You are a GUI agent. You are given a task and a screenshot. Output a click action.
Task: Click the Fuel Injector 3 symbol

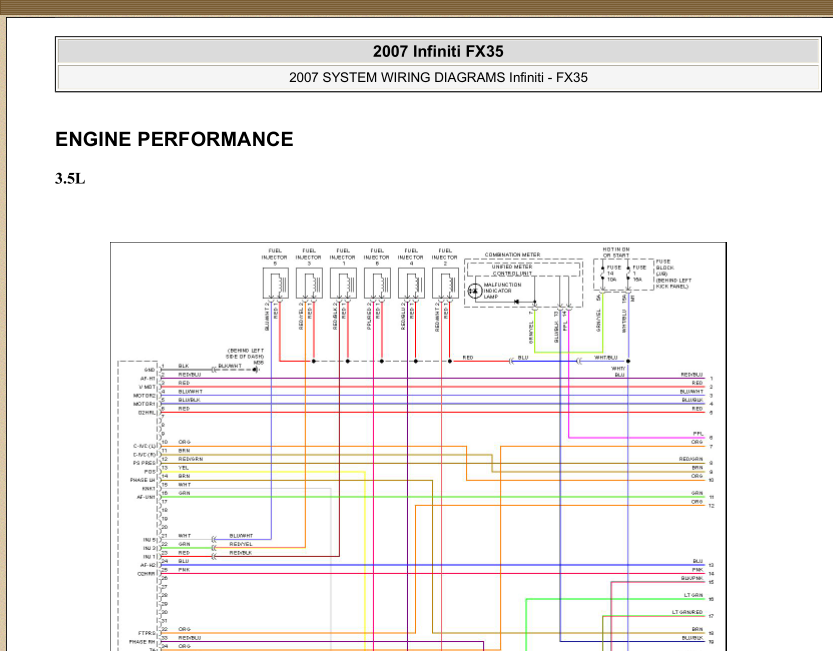point(309,283)
